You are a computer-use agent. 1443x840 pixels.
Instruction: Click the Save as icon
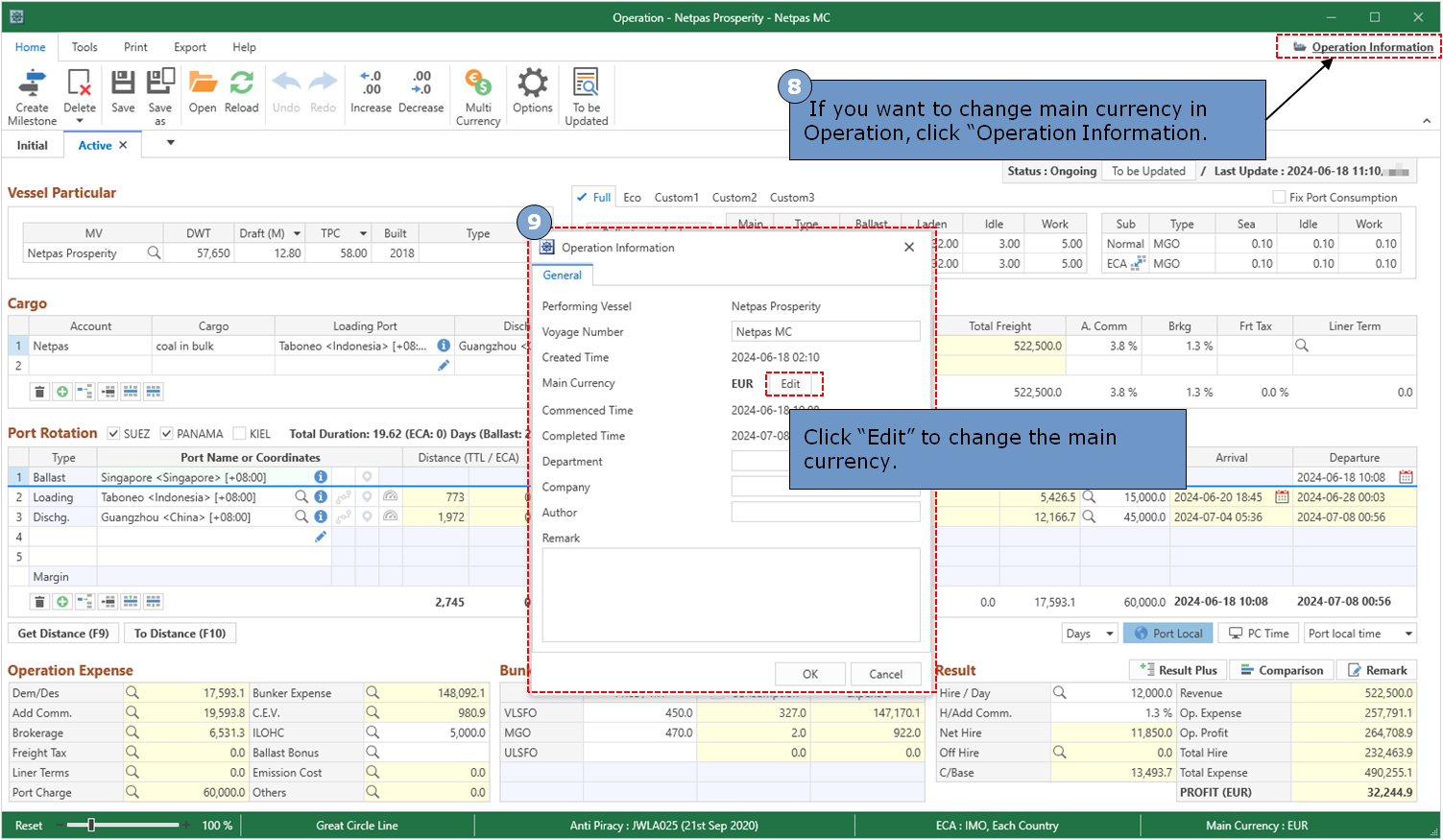pos(160,83)
